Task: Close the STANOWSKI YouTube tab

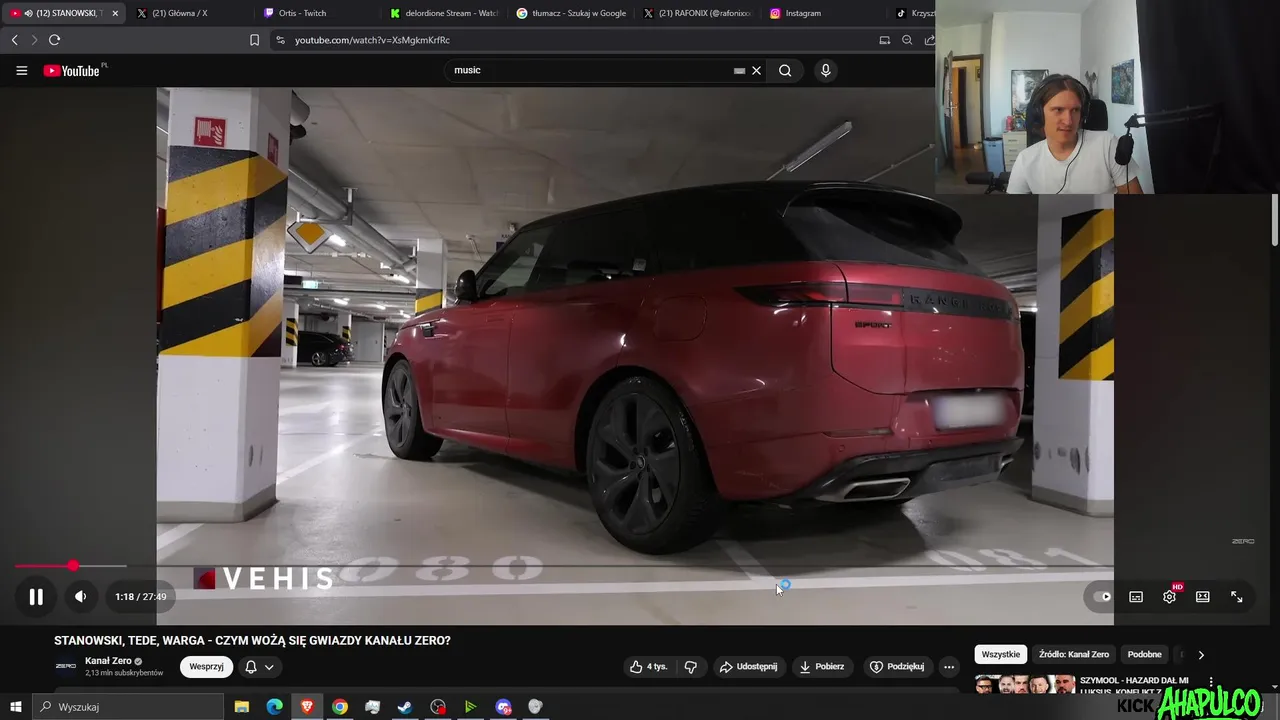Action: tap(115, 13)
